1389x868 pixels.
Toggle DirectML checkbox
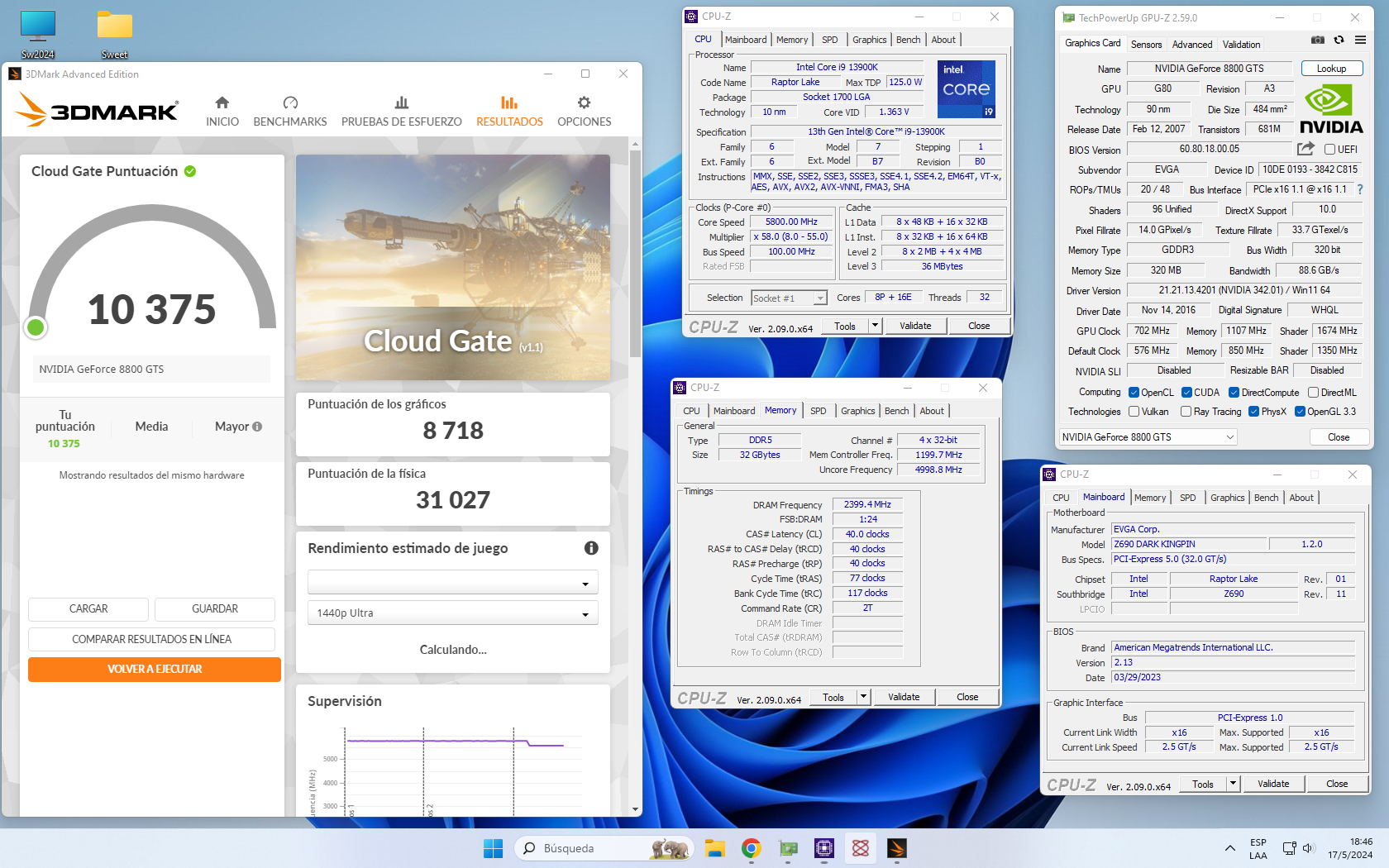[x=1313, y=393]
